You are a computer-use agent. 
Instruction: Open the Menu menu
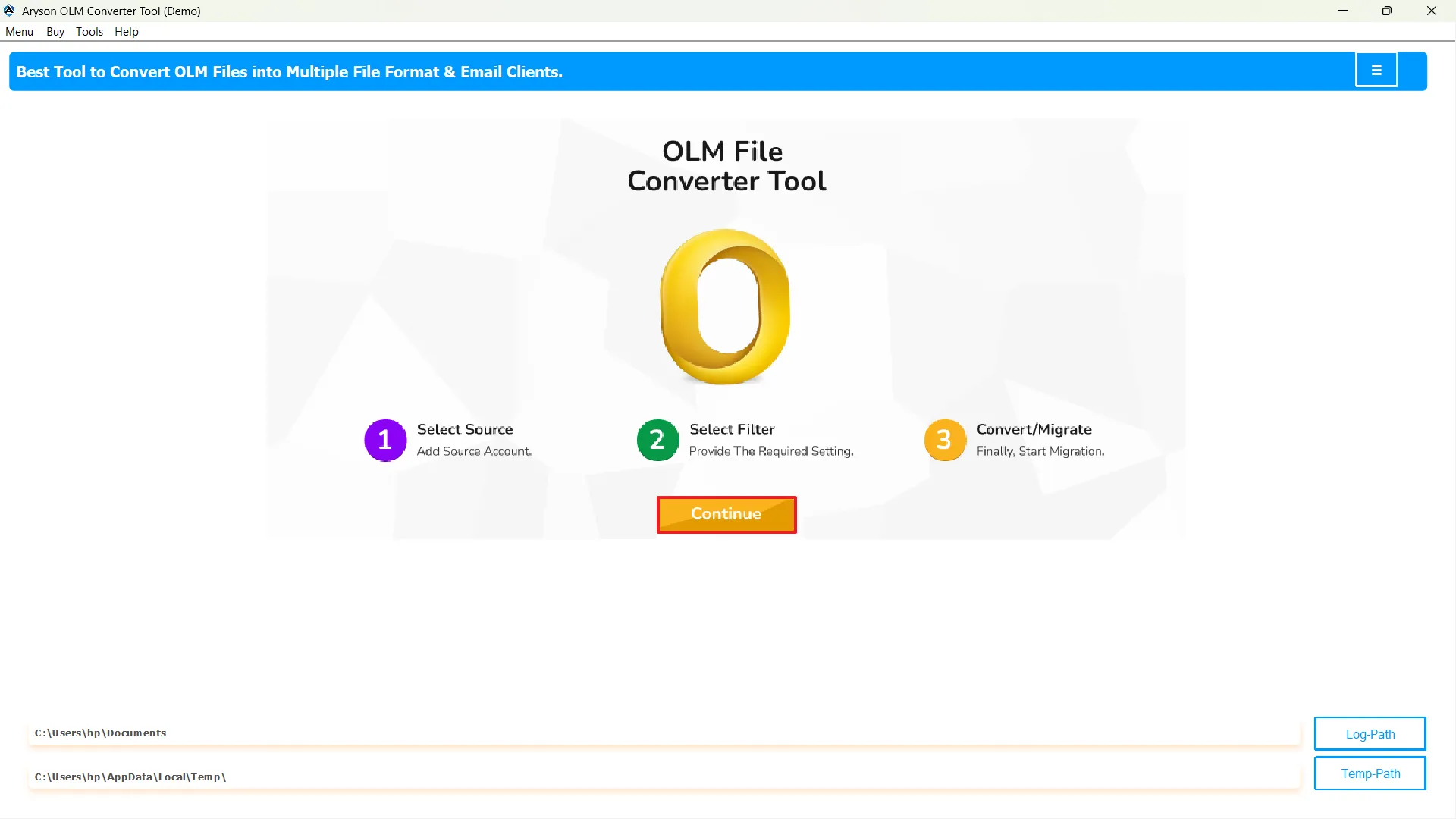click(x=19, y=32)
